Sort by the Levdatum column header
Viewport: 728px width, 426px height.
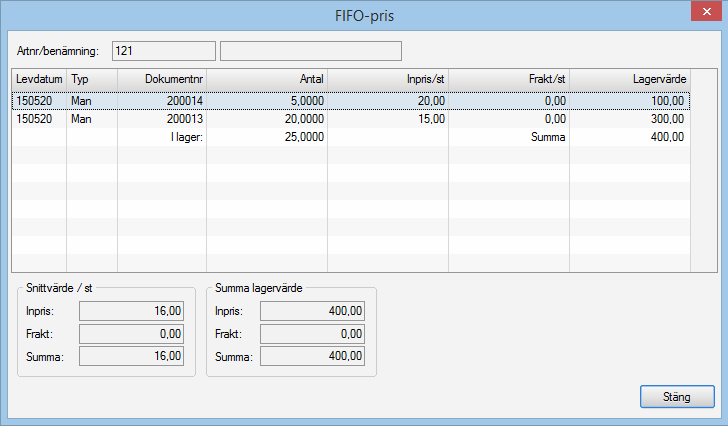[39, 77]
